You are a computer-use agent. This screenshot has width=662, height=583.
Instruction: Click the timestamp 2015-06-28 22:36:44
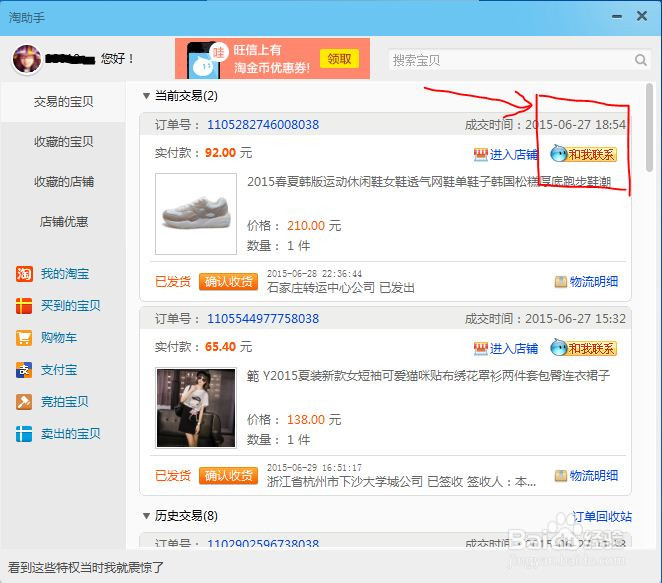[x=315, y=274]
